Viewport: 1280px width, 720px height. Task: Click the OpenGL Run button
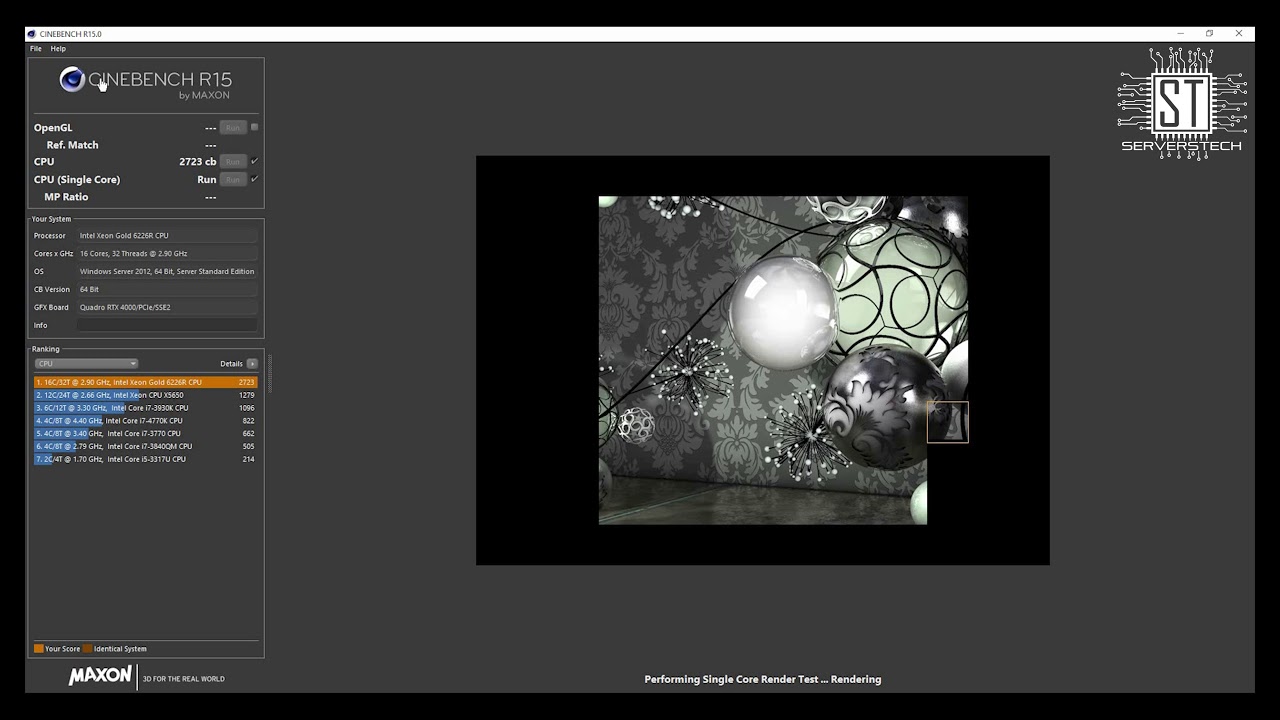(x=233, y=127)
